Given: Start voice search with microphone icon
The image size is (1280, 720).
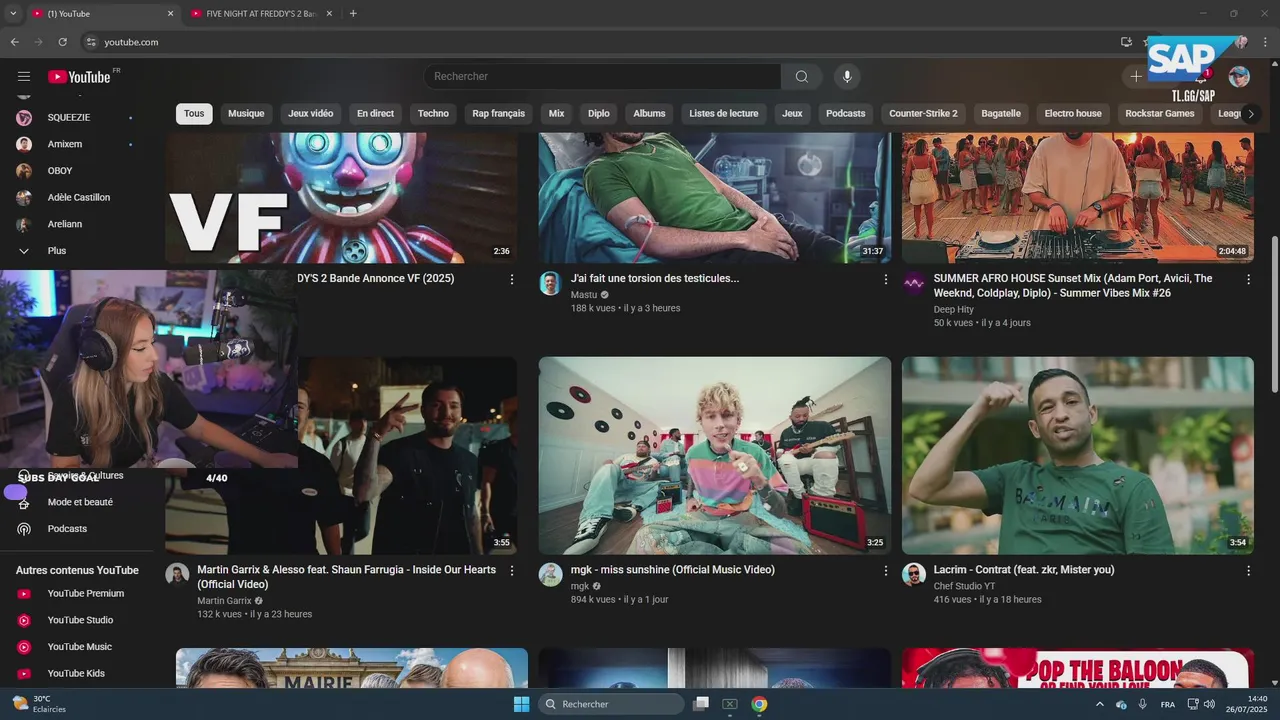Looking at the screenshot, I should pos(847,77).
